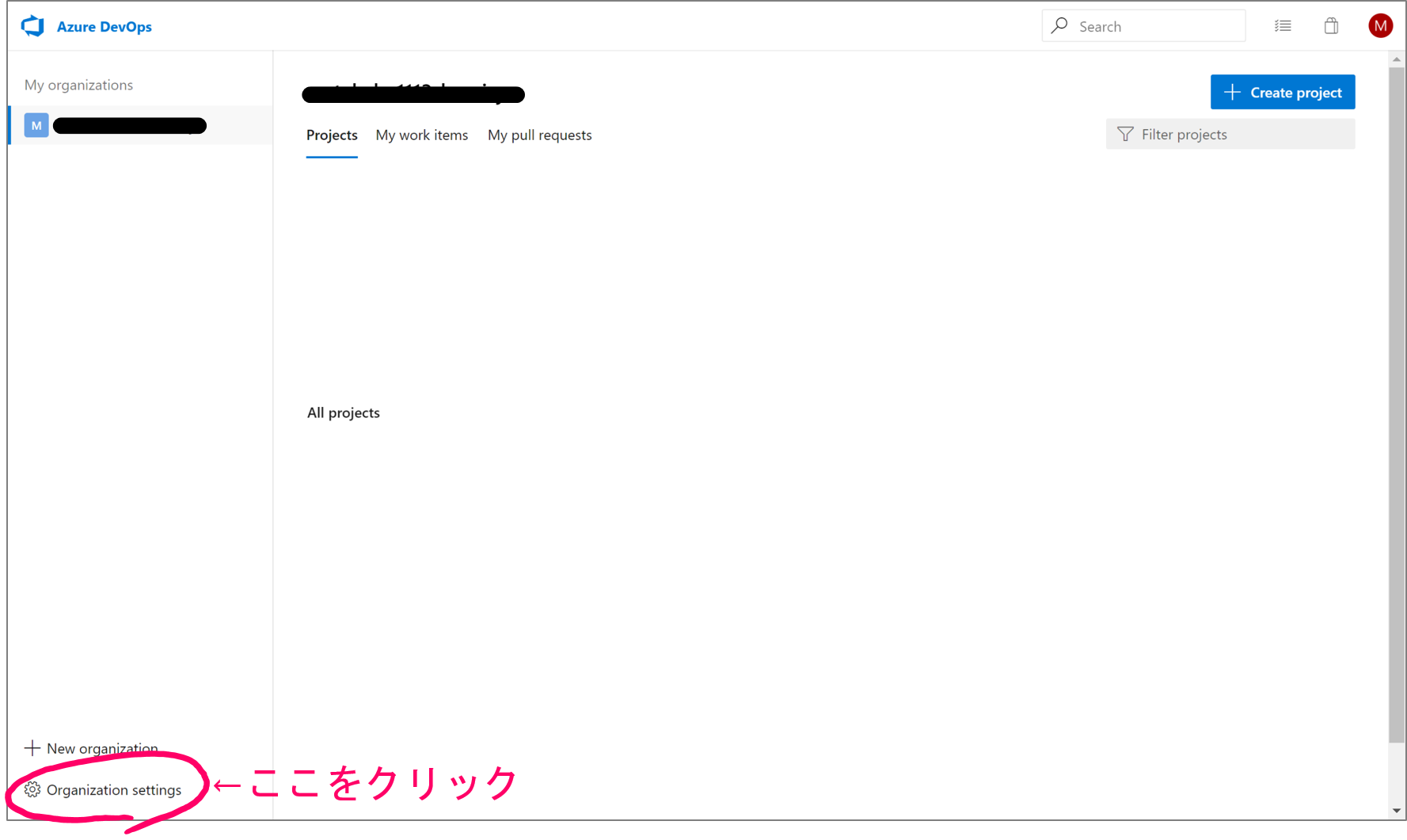Image resolution: width=1407 pixels, height=840 pixels.
Task: Click the magnifier icon in the search box
Action: [x=1059, y=25]
